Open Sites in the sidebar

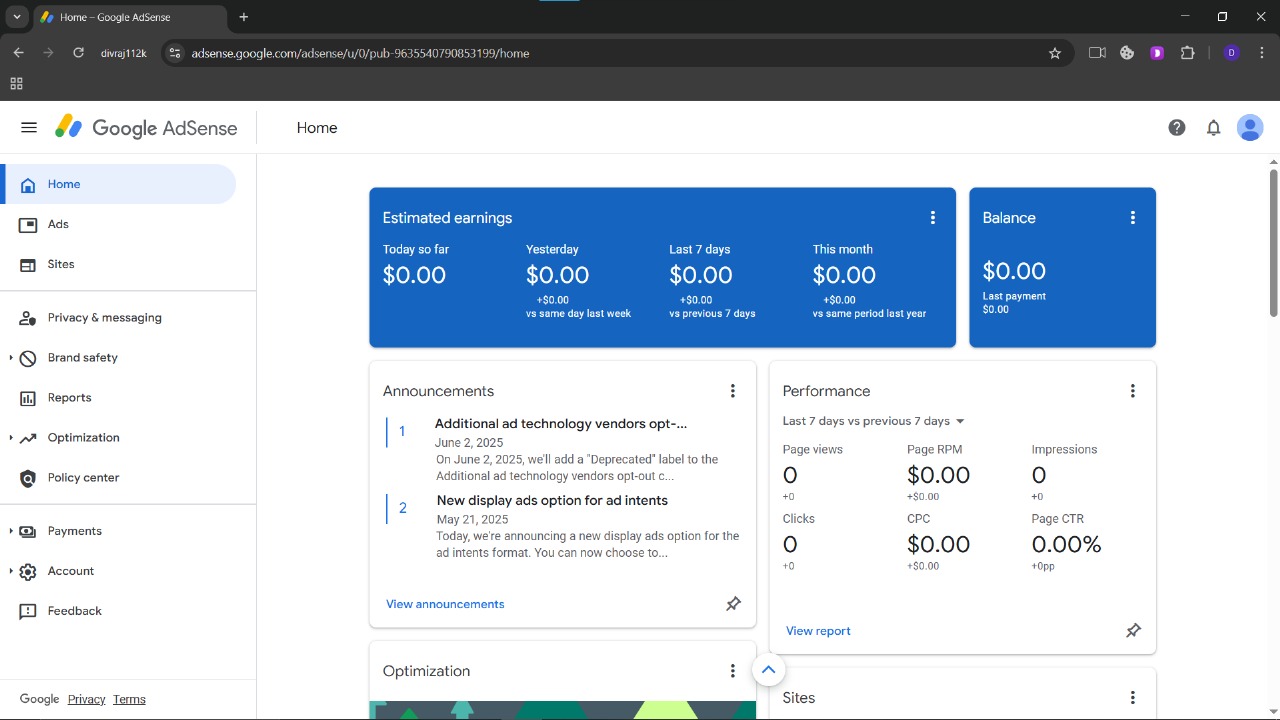[120, 264]
